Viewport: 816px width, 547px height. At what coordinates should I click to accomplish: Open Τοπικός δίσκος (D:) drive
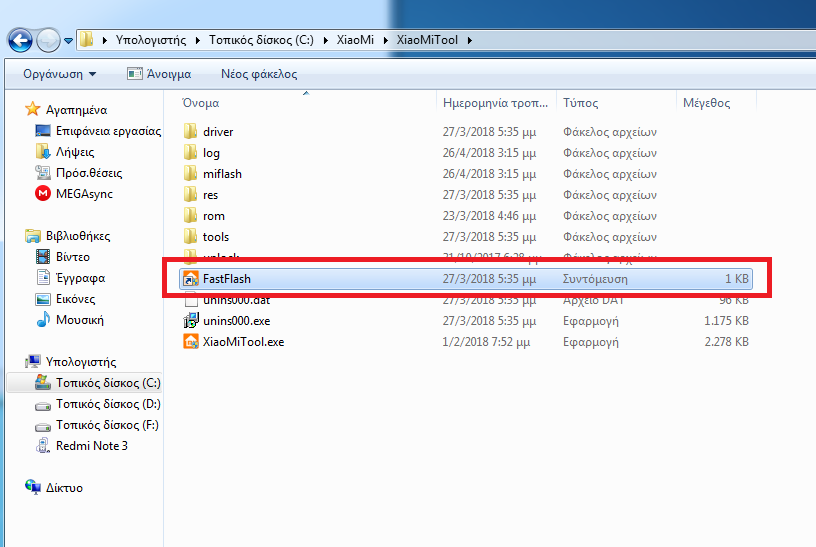point(108,404)
